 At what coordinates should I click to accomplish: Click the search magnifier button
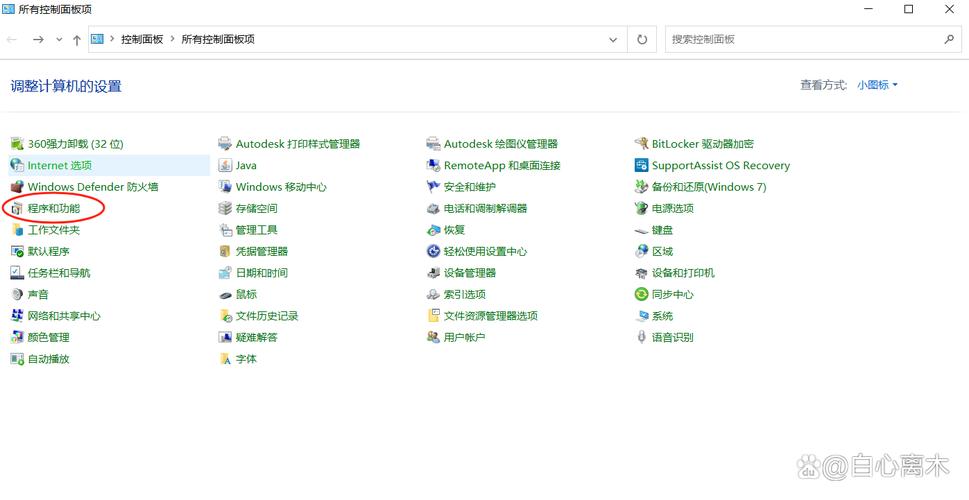tap(949, 39)
